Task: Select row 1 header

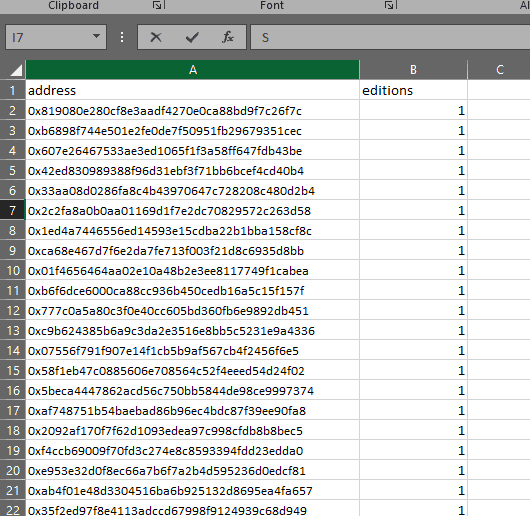Action: [x=13, y=90]
